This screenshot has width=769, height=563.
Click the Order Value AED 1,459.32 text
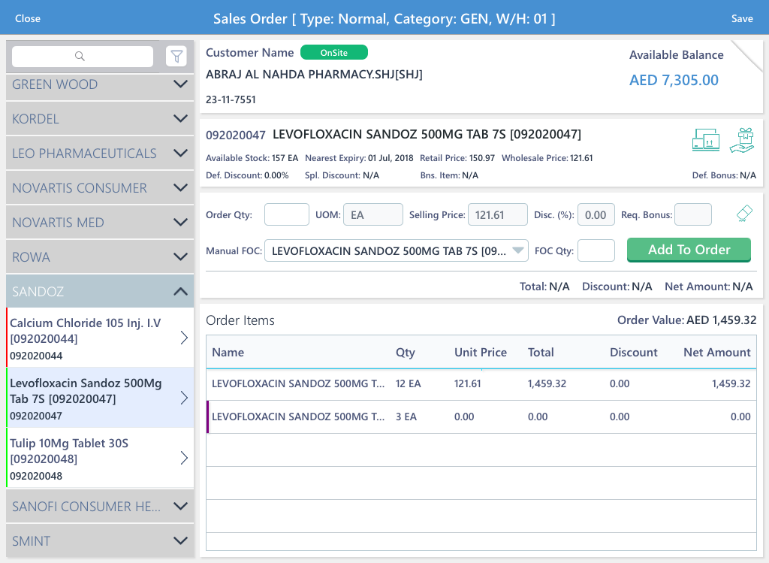687,320
